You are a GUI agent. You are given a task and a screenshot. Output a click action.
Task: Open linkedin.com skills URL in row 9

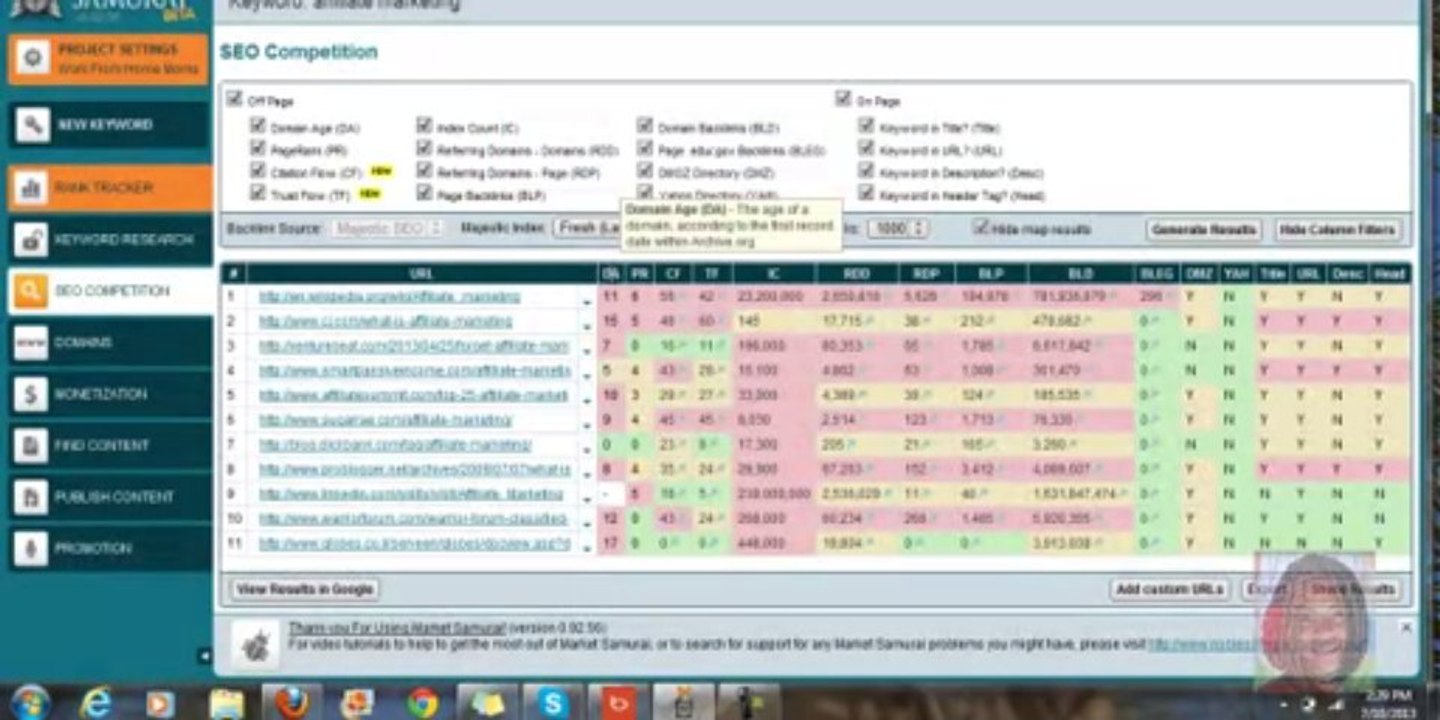[411, 495]
